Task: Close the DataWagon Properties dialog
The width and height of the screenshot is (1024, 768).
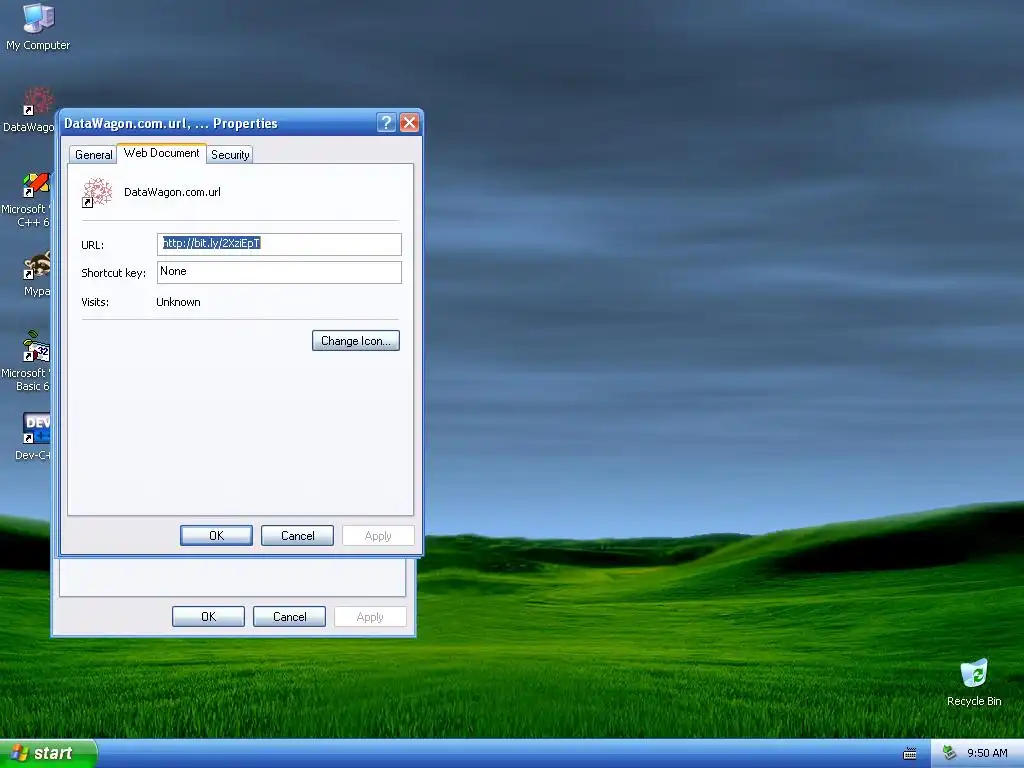Action: pyautogui.click(x=409, y=123)
